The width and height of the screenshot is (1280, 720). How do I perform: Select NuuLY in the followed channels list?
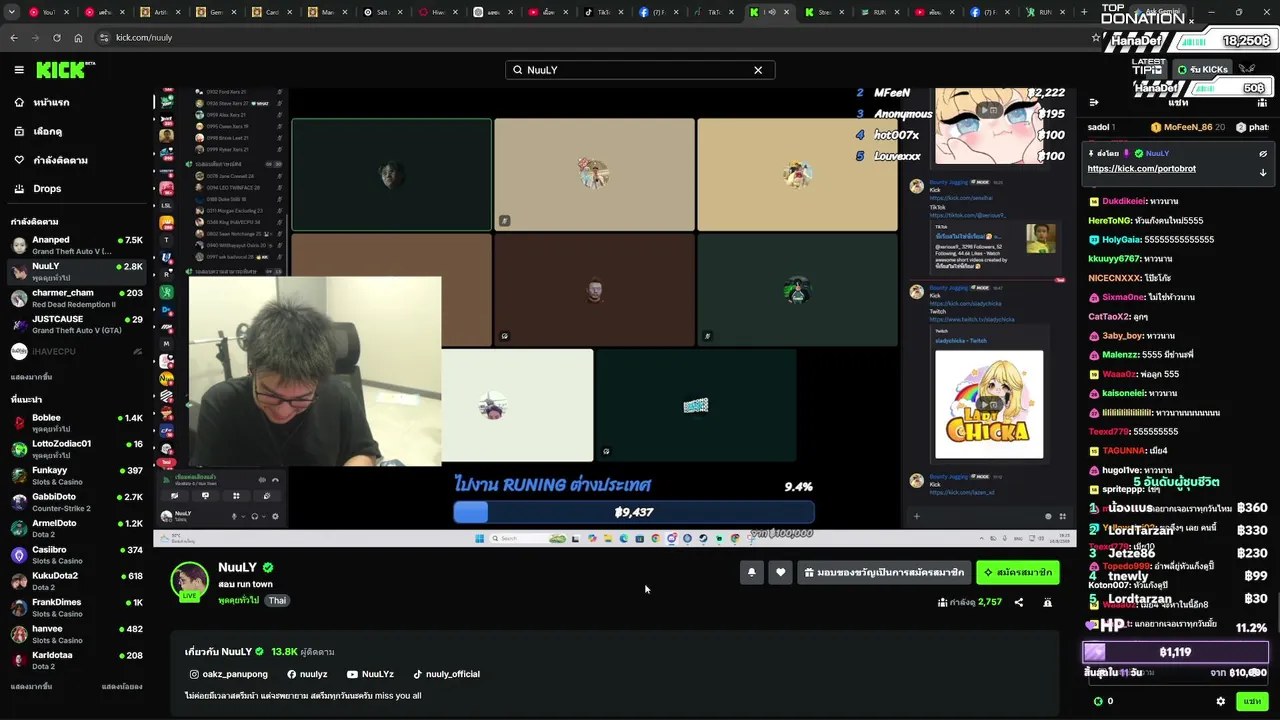pos(77,272)
